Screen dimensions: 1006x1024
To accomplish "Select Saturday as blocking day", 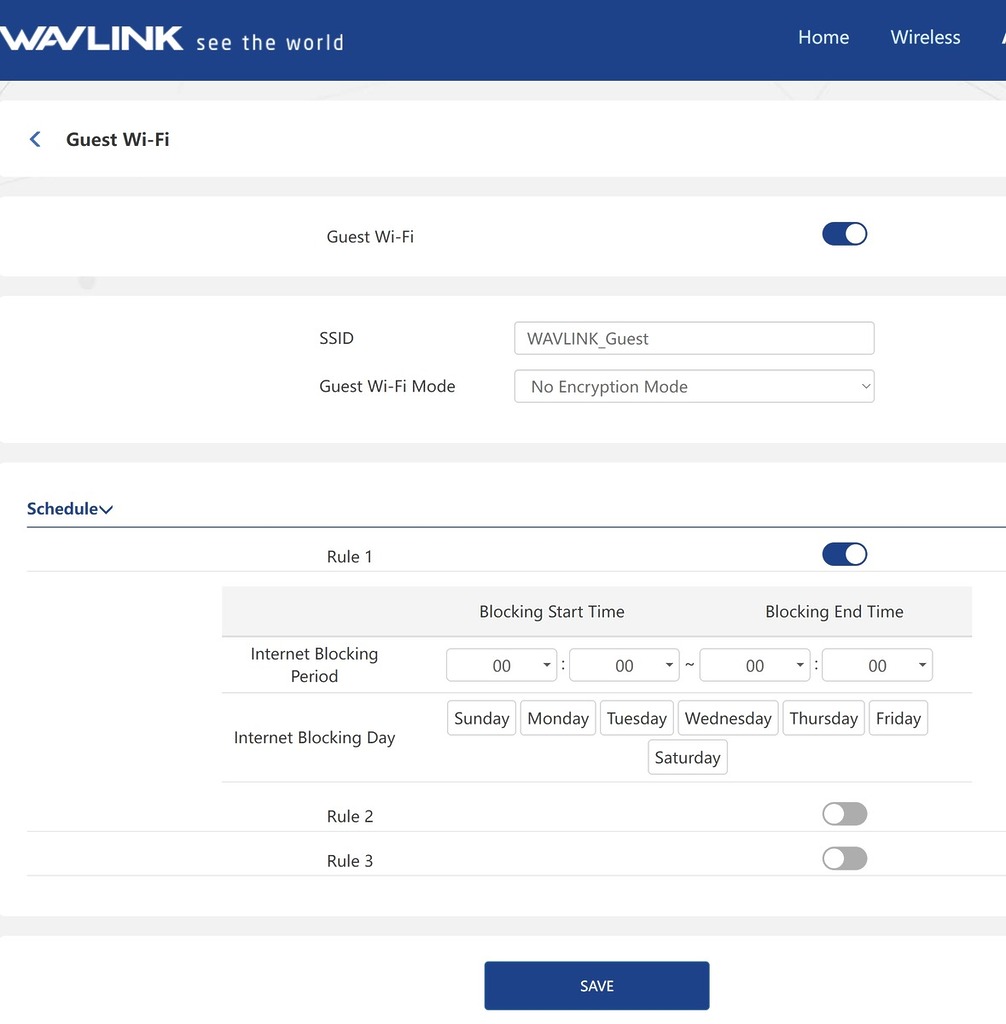I will click(x=687, y=758).
